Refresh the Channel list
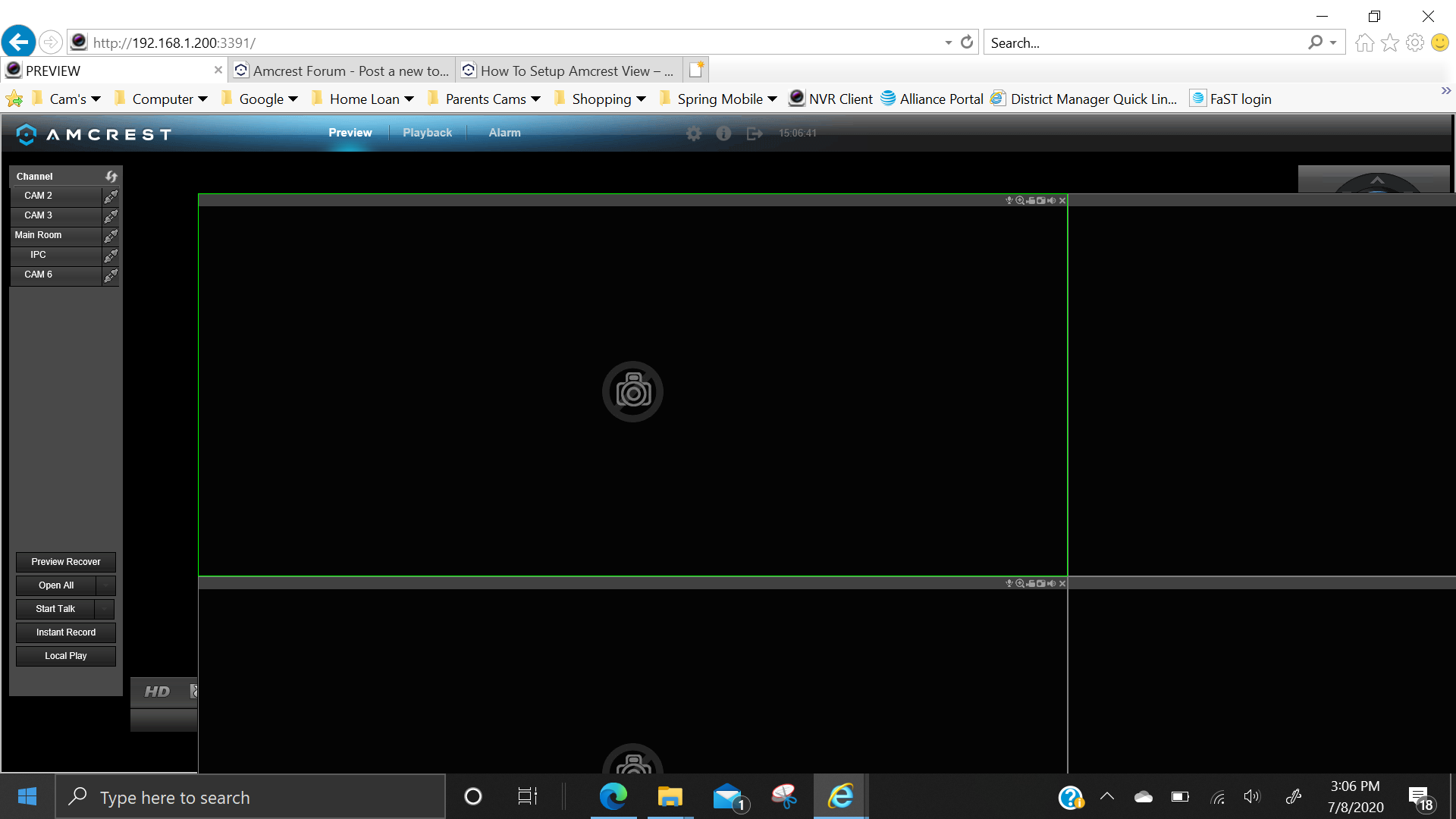 111,176
